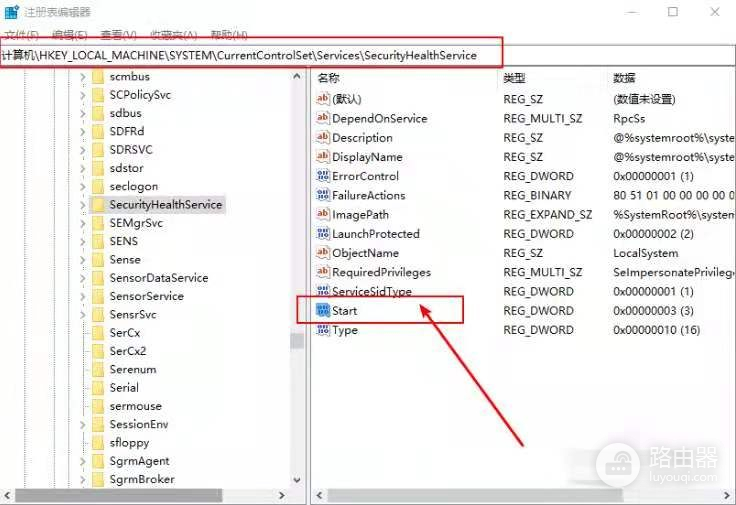
Task: Click the ImagePath string value icon
Action: [x=322, y=215]
